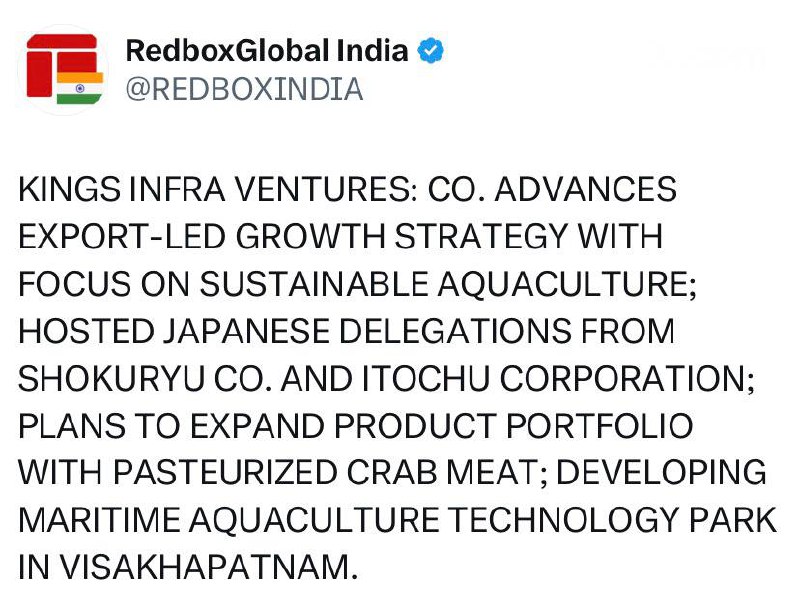
Task: Click the blue verified checkmark badge
Action: [430, 50]
